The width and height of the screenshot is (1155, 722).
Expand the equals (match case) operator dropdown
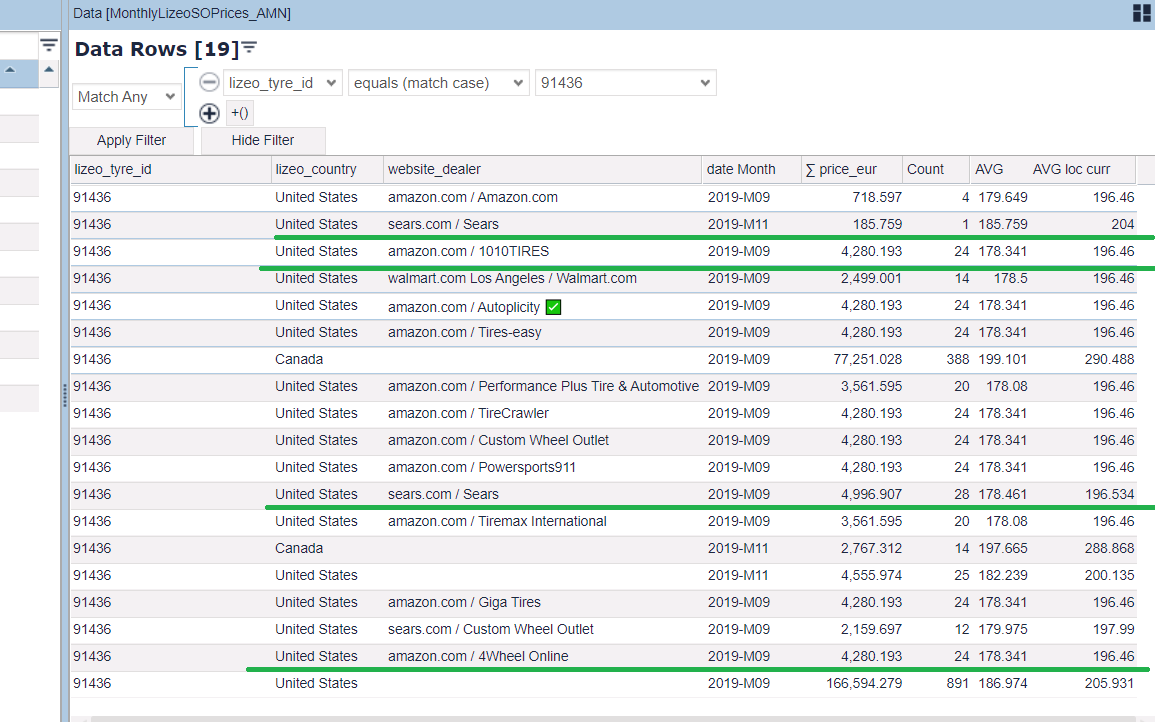(438, 83)
